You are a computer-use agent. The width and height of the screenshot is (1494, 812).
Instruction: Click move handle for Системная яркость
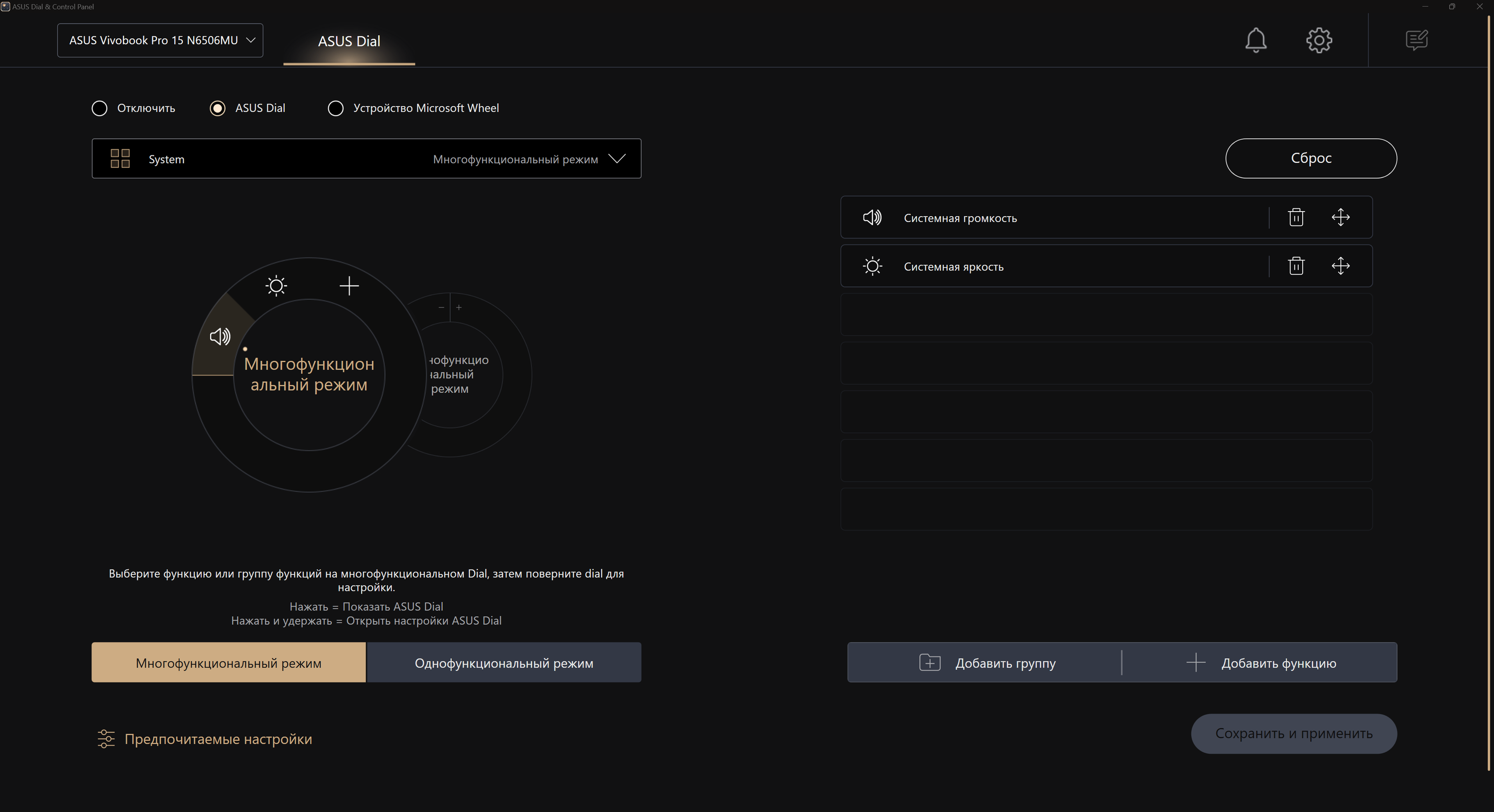click(1340, 266)
